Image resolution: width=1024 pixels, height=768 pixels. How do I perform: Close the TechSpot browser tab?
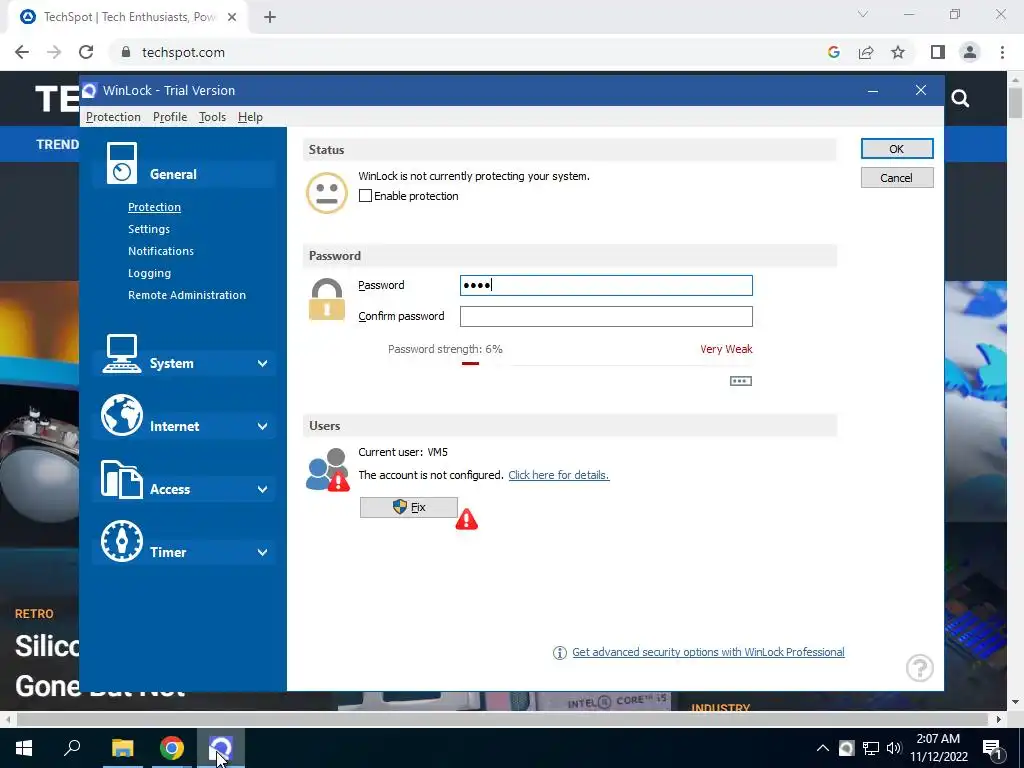(x=232, y=17)
